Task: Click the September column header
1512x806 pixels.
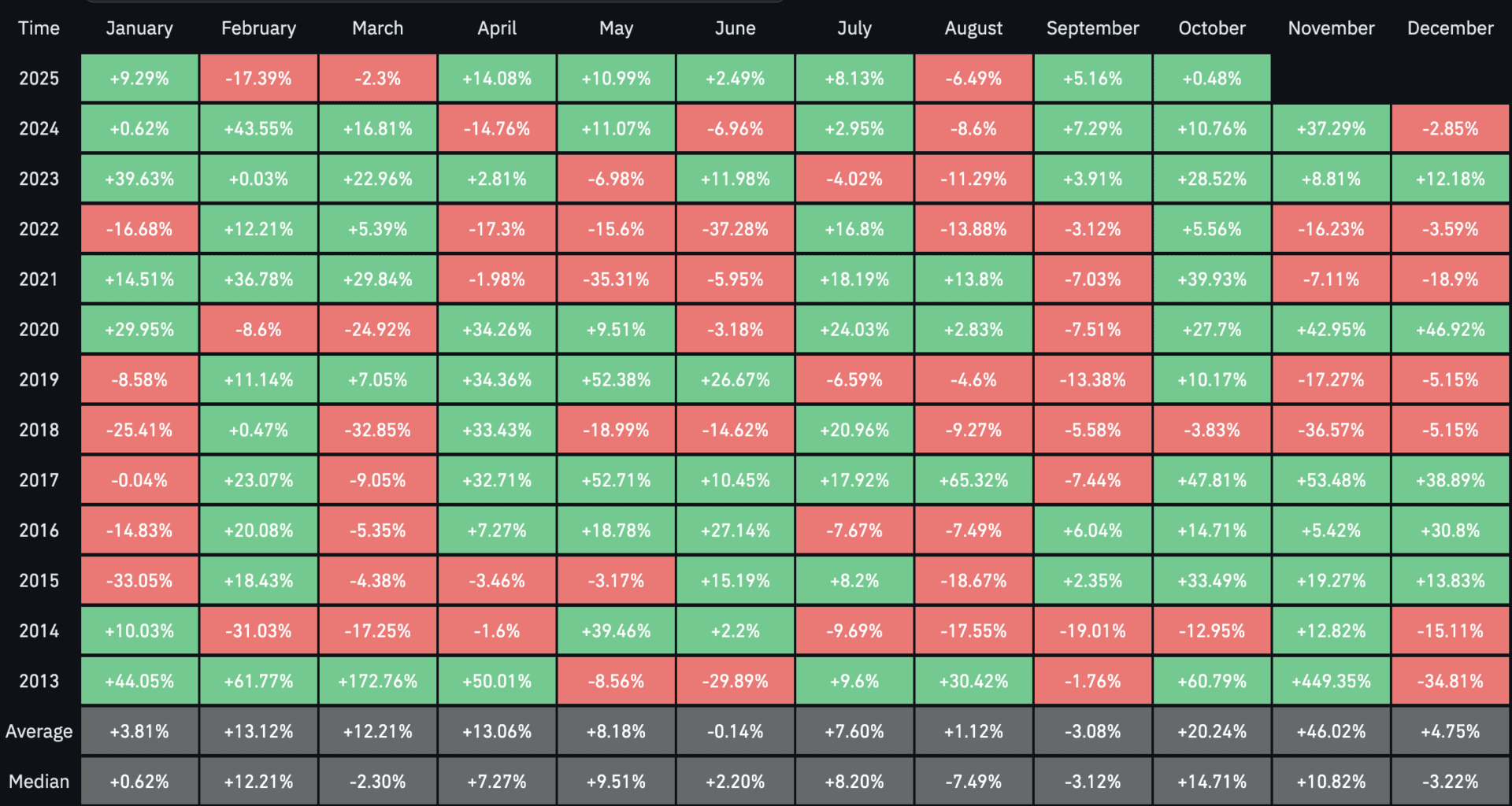Action: [1092, 28]
